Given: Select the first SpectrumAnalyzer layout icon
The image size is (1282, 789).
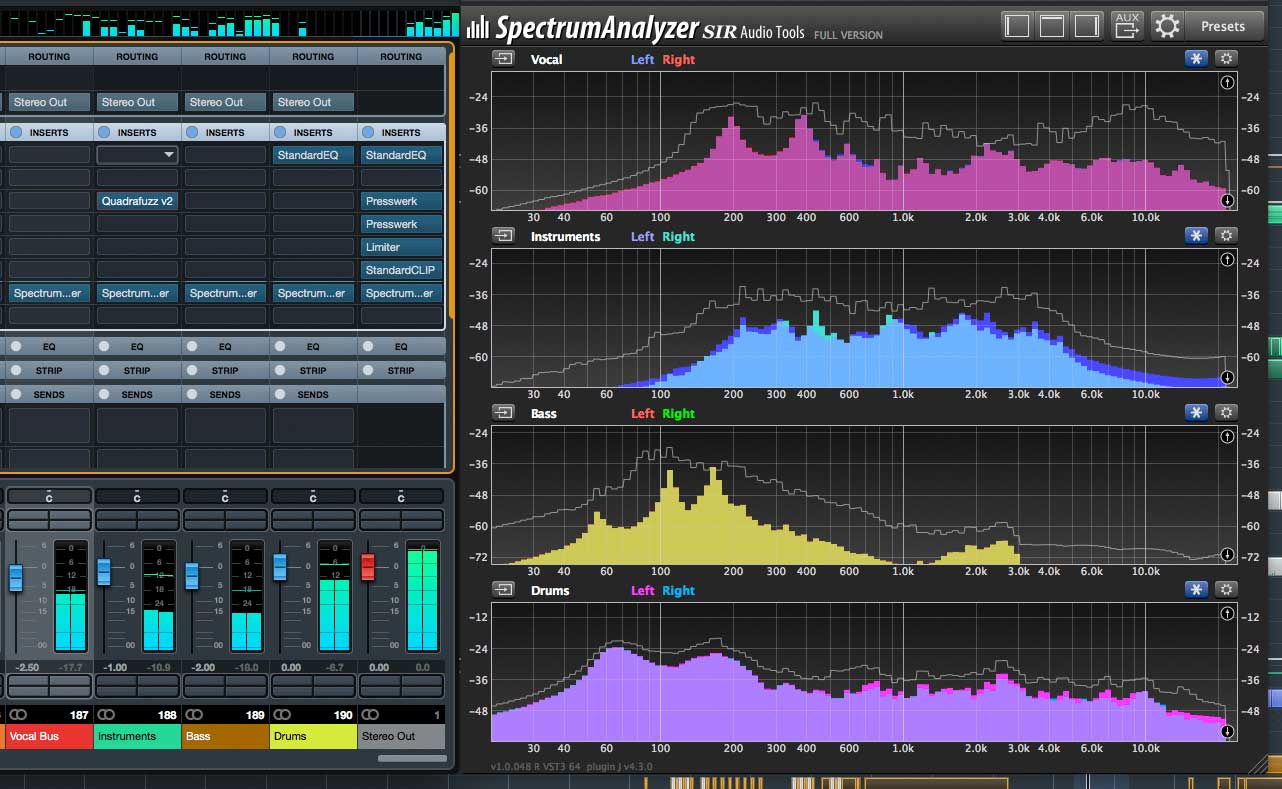Looking at the screenshot, I should (x=1016, y=25).
